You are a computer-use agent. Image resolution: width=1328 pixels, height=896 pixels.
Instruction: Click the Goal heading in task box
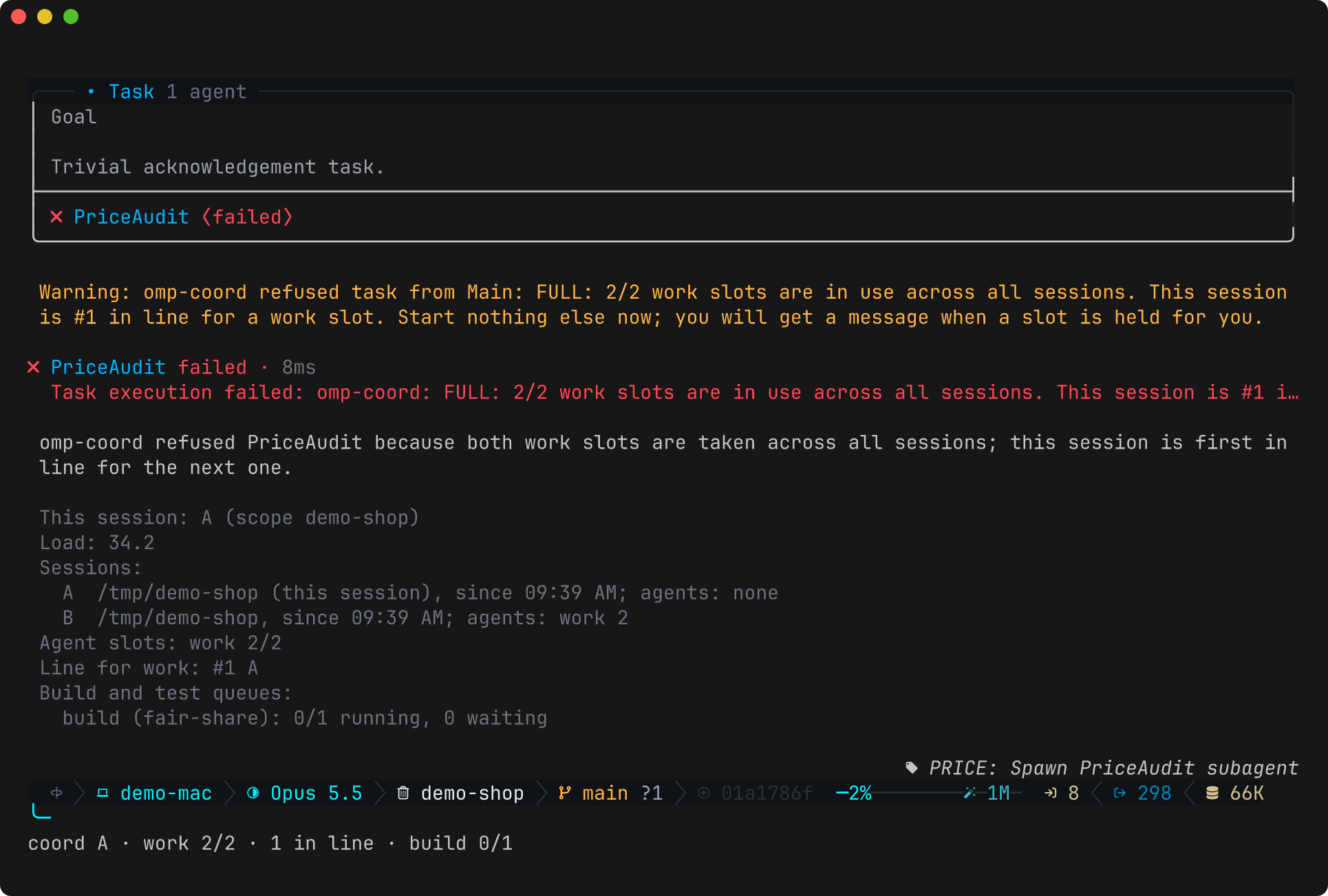point(74,116)
